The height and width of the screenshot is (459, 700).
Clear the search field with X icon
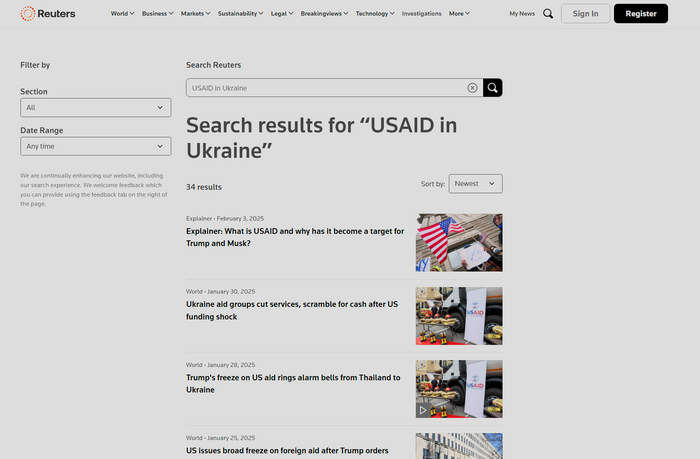(x=472, y=88)
